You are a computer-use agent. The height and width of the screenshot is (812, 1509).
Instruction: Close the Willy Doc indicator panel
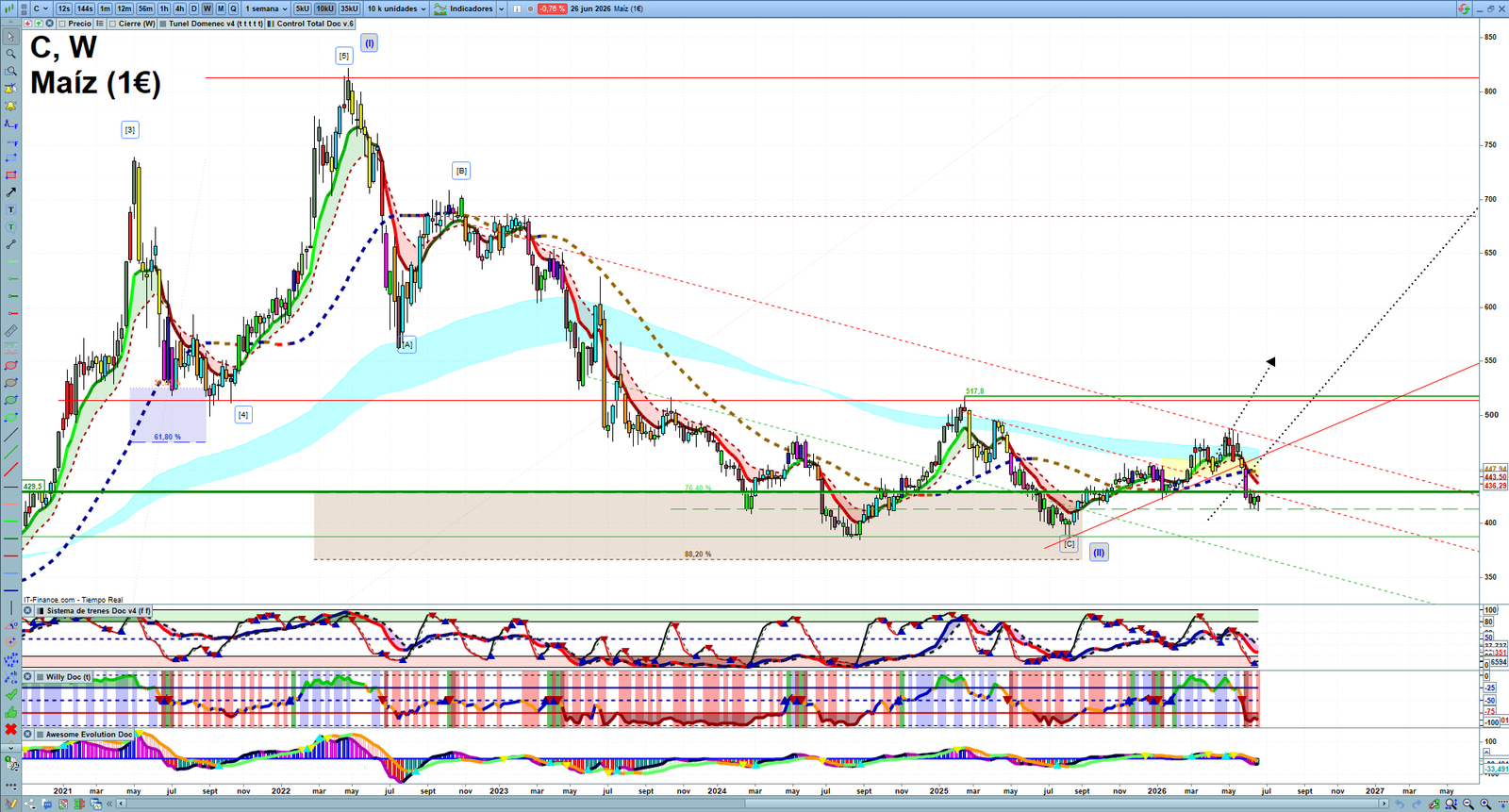point(27,676)
